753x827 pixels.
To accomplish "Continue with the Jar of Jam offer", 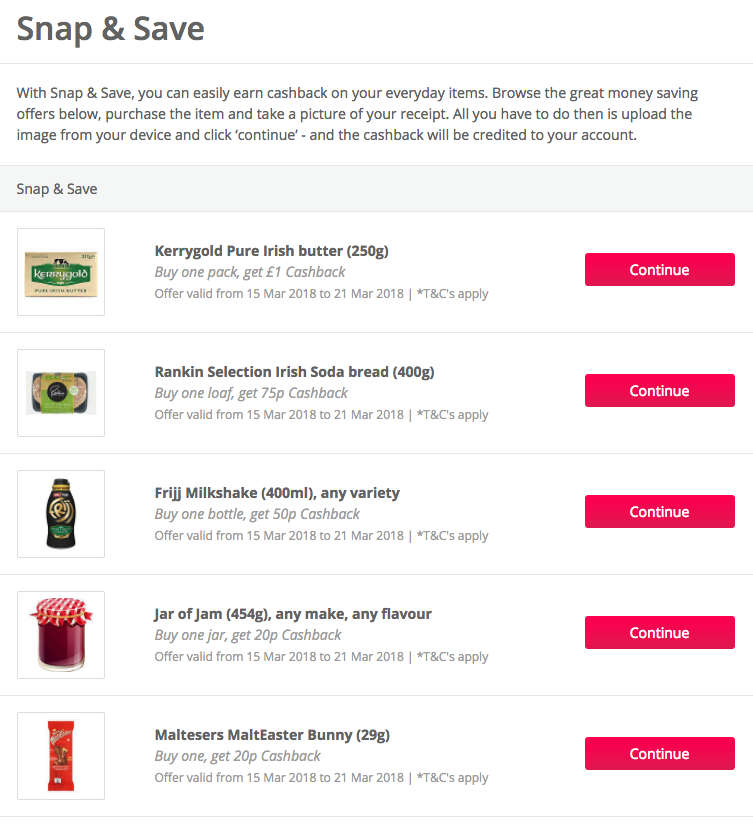I will pyautogui.click(x=660, y=632).
